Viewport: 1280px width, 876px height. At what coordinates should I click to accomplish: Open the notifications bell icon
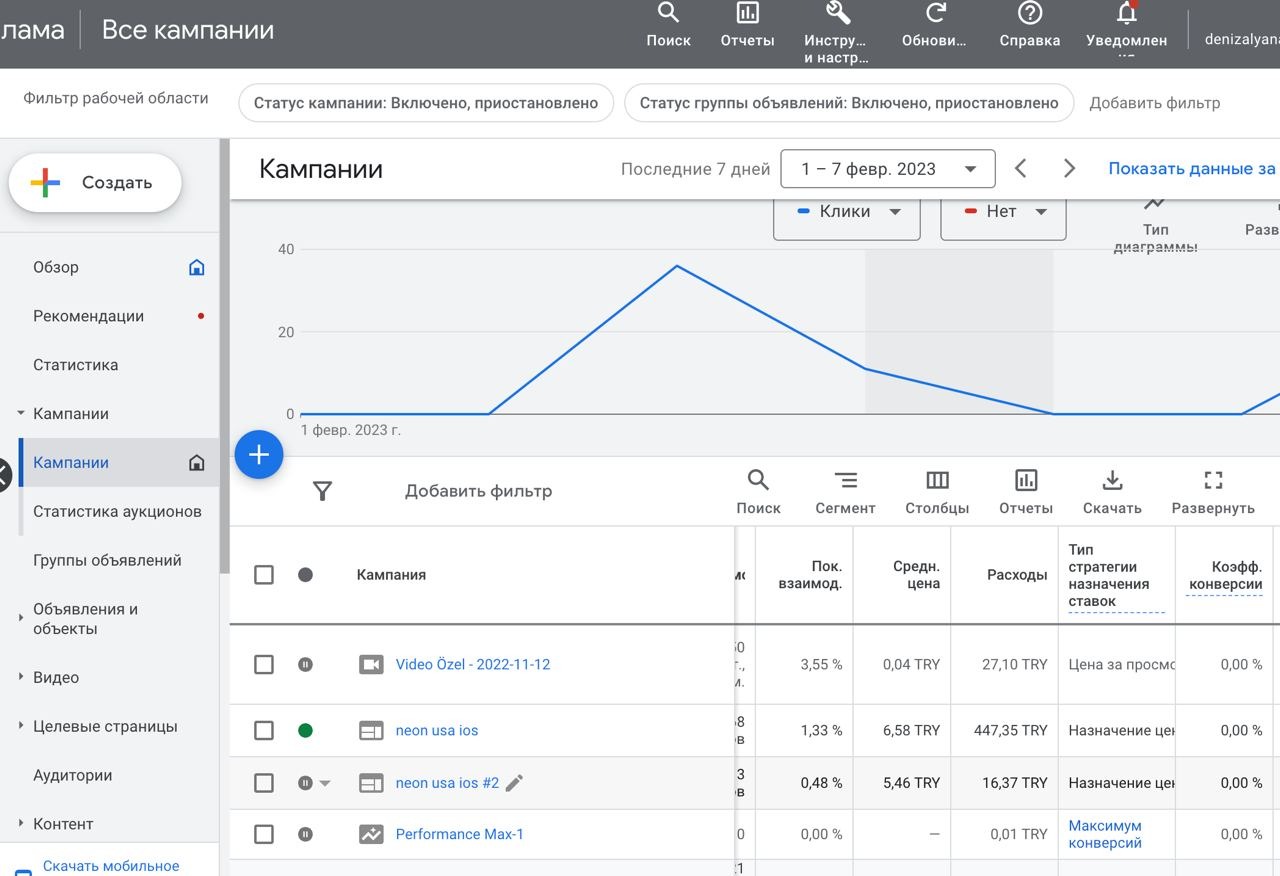coord(1126,14)
